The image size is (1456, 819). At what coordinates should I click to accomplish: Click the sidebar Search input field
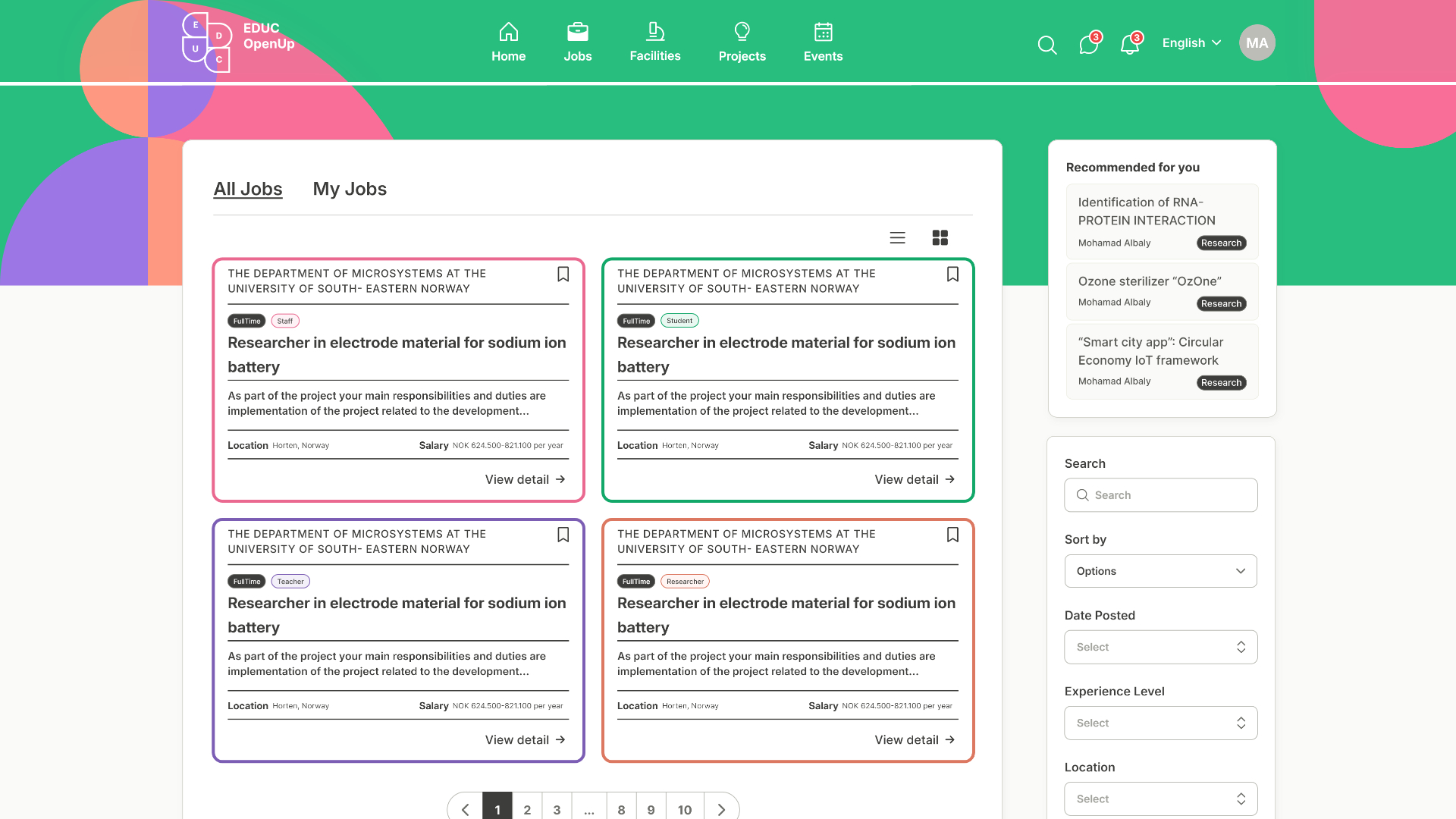coord(1160,495)
